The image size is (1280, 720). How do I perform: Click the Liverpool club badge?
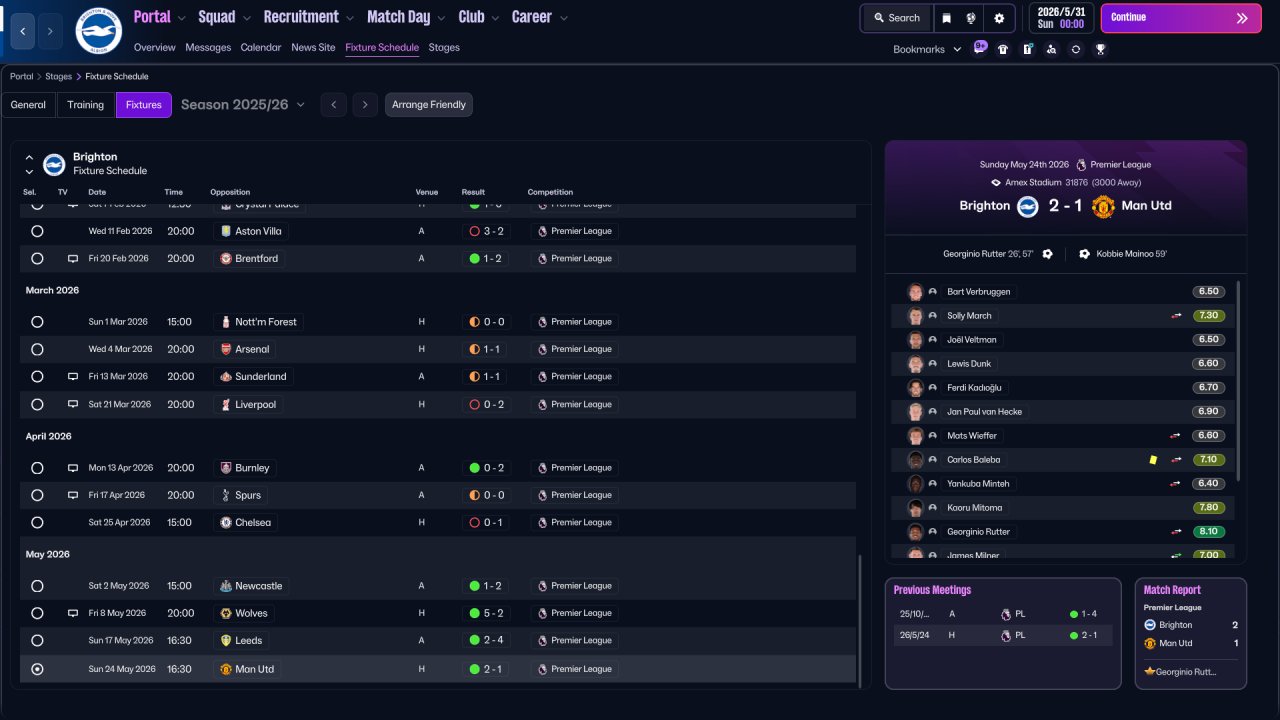[x=226, y=404]
